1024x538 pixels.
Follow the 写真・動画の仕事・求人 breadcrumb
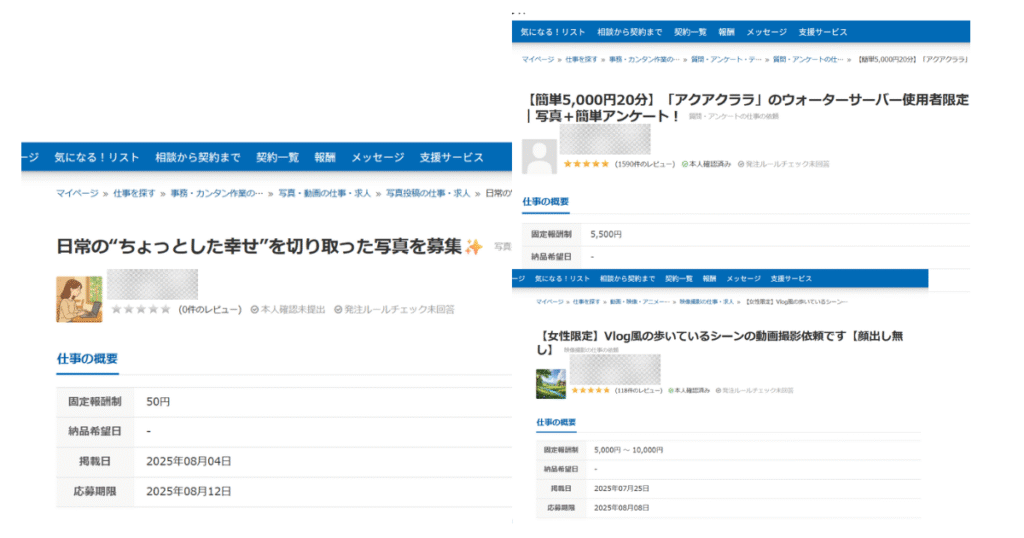(x=325, y=193)
